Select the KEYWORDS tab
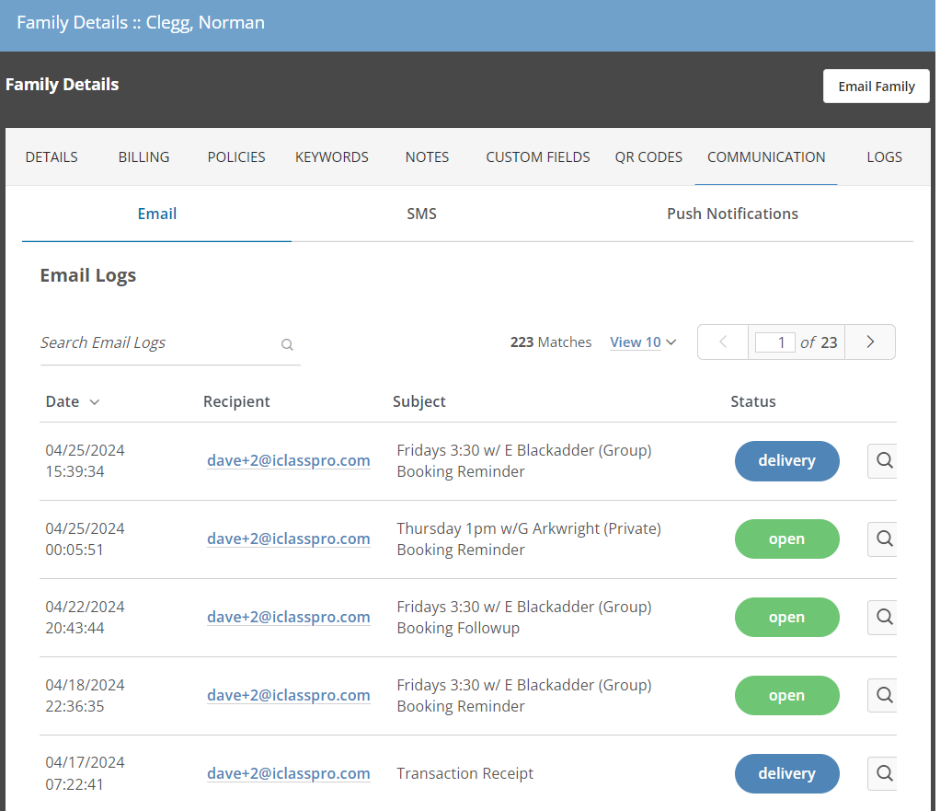This screenshot has width=936, height=811. (x=332, y=157)
